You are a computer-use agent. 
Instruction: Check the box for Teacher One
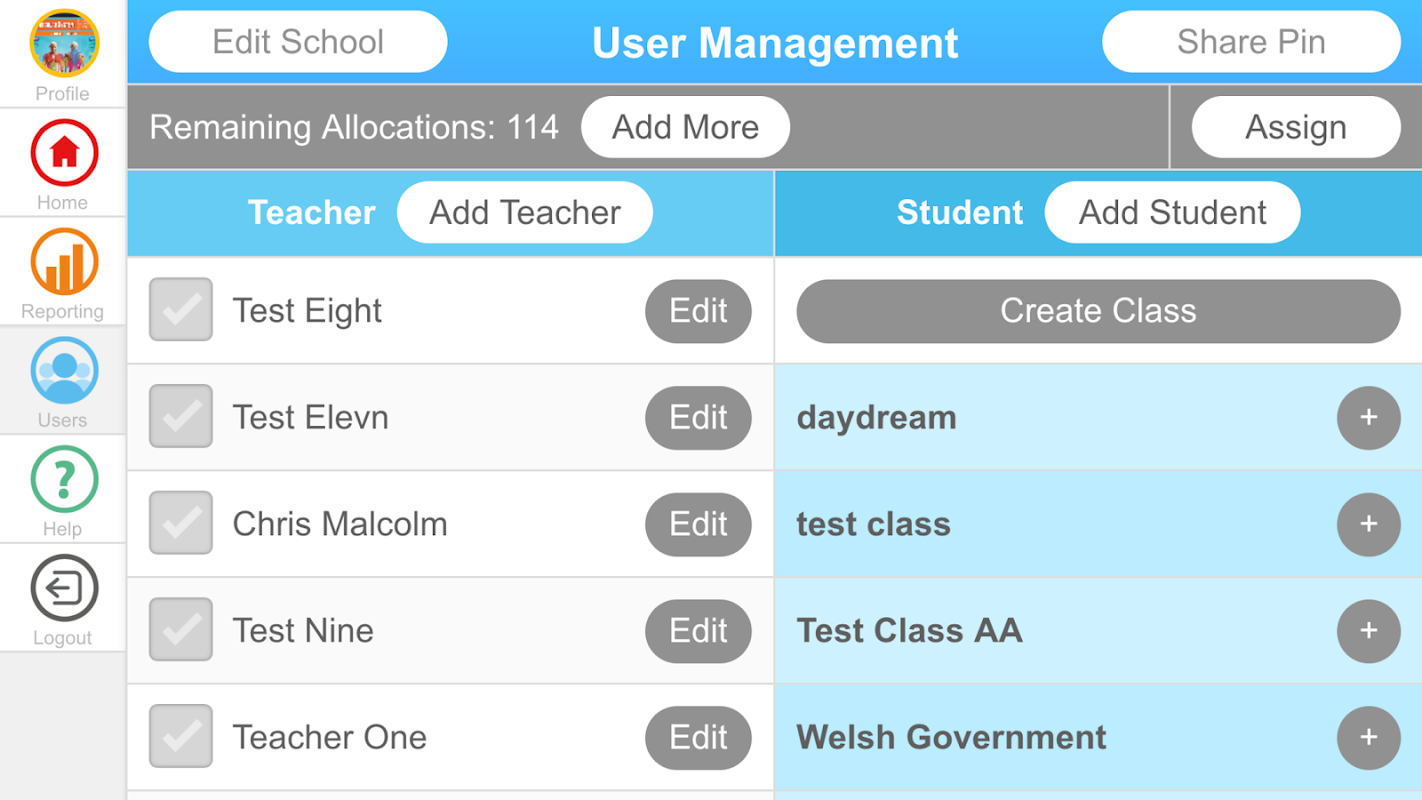click(x=181, y=736)
